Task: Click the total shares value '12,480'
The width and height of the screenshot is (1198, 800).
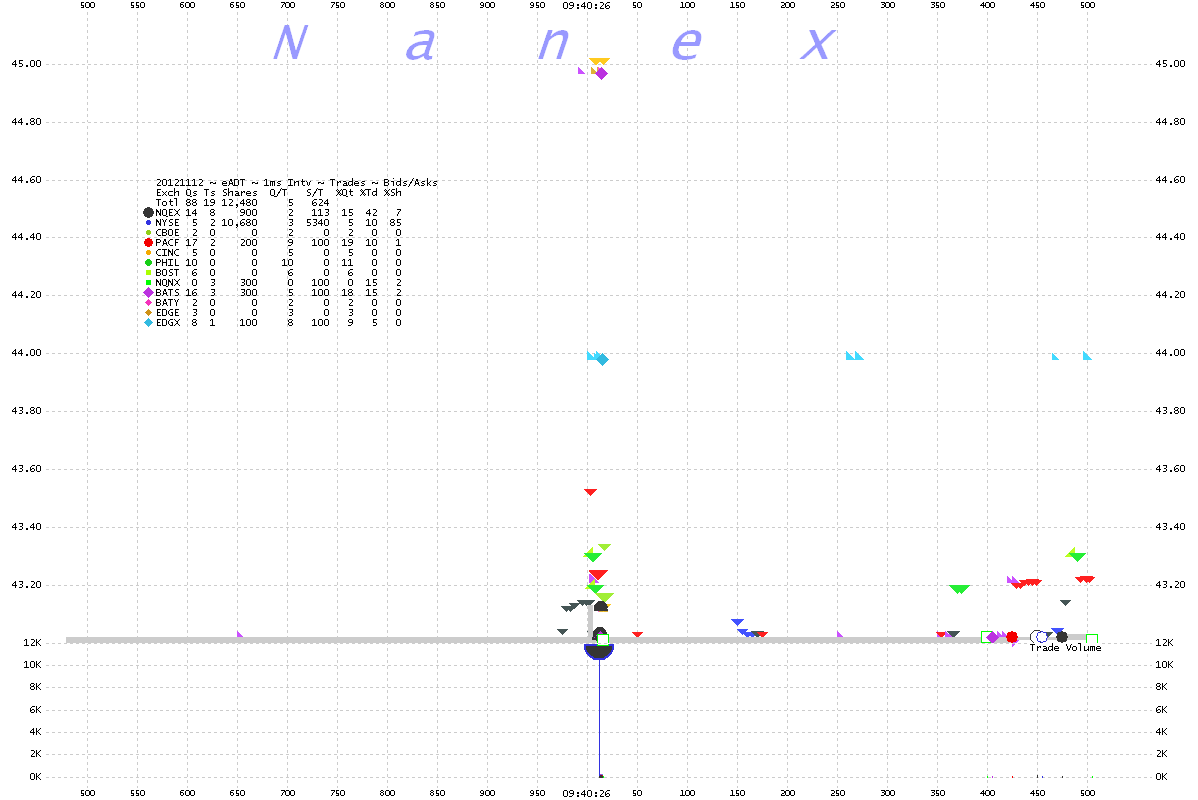Action: click(240, 202)
